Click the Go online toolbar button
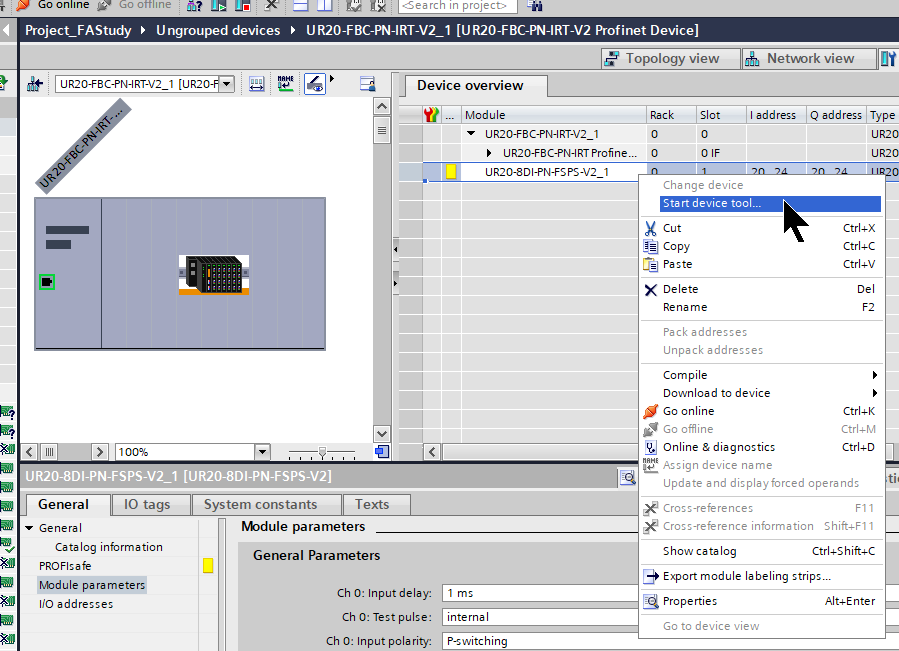The height and width of the screenshot is (651, 899). click(52, 5)
